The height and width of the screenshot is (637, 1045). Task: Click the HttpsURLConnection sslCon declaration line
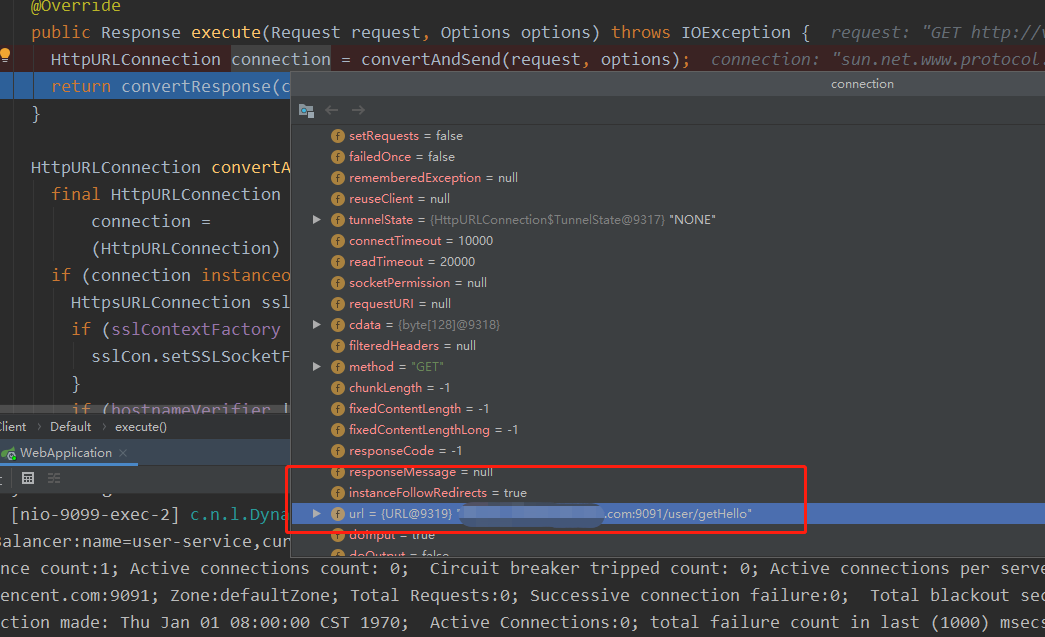click(180, 303)
